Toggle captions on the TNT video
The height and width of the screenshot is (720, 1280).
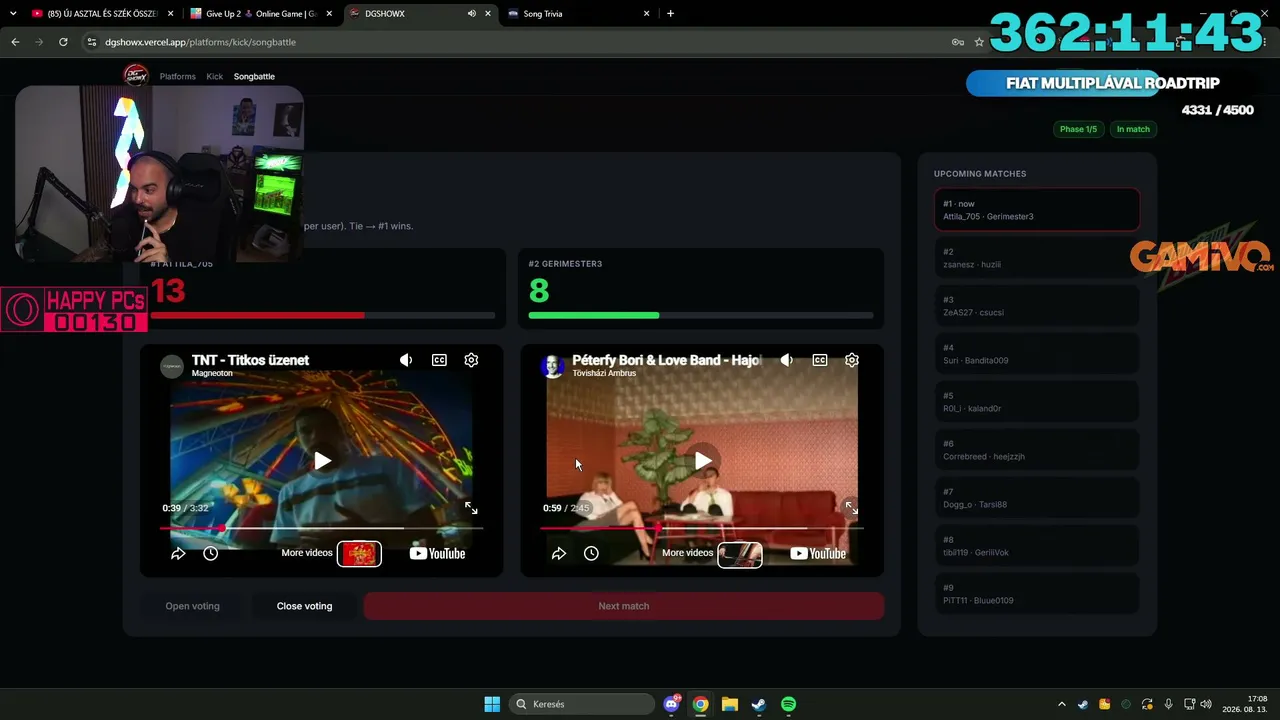click(439, 360)
